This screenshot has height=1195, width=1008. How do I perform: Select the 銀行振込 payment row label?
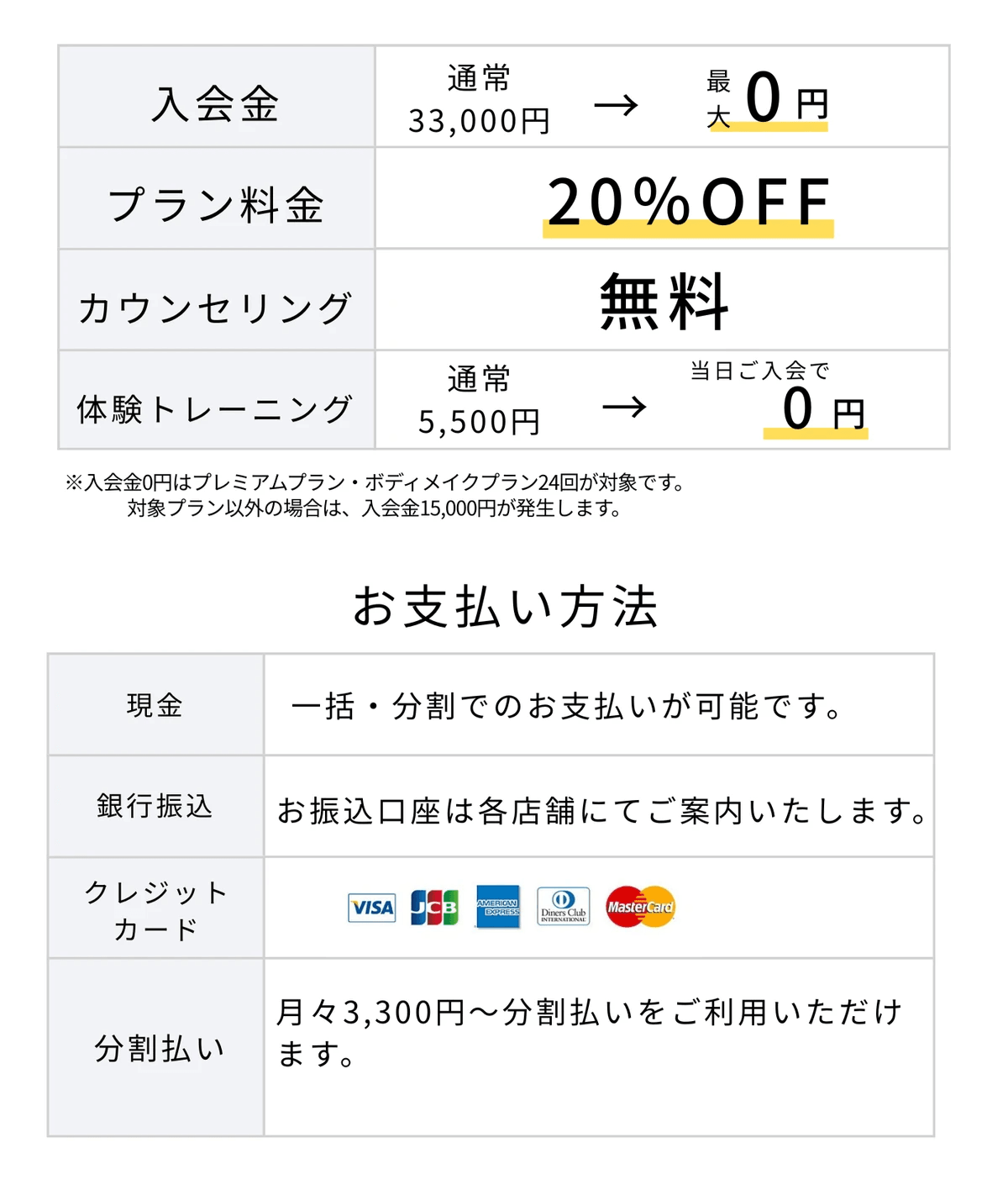[155, 806]
